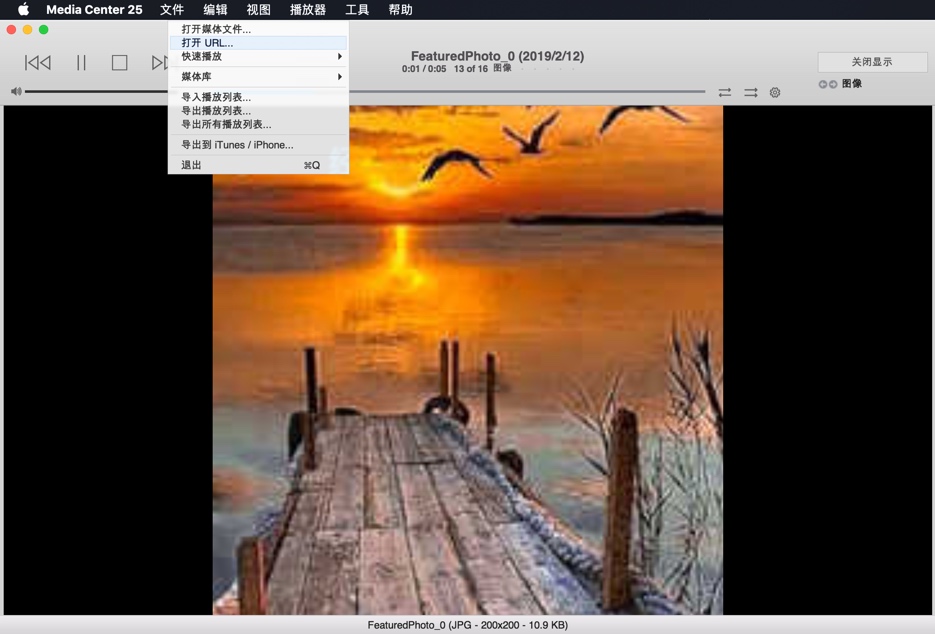Viewport: 935px width, 634px height.
Task: Select 打开媒体文件... from the menu
Action: coord(216,29)
